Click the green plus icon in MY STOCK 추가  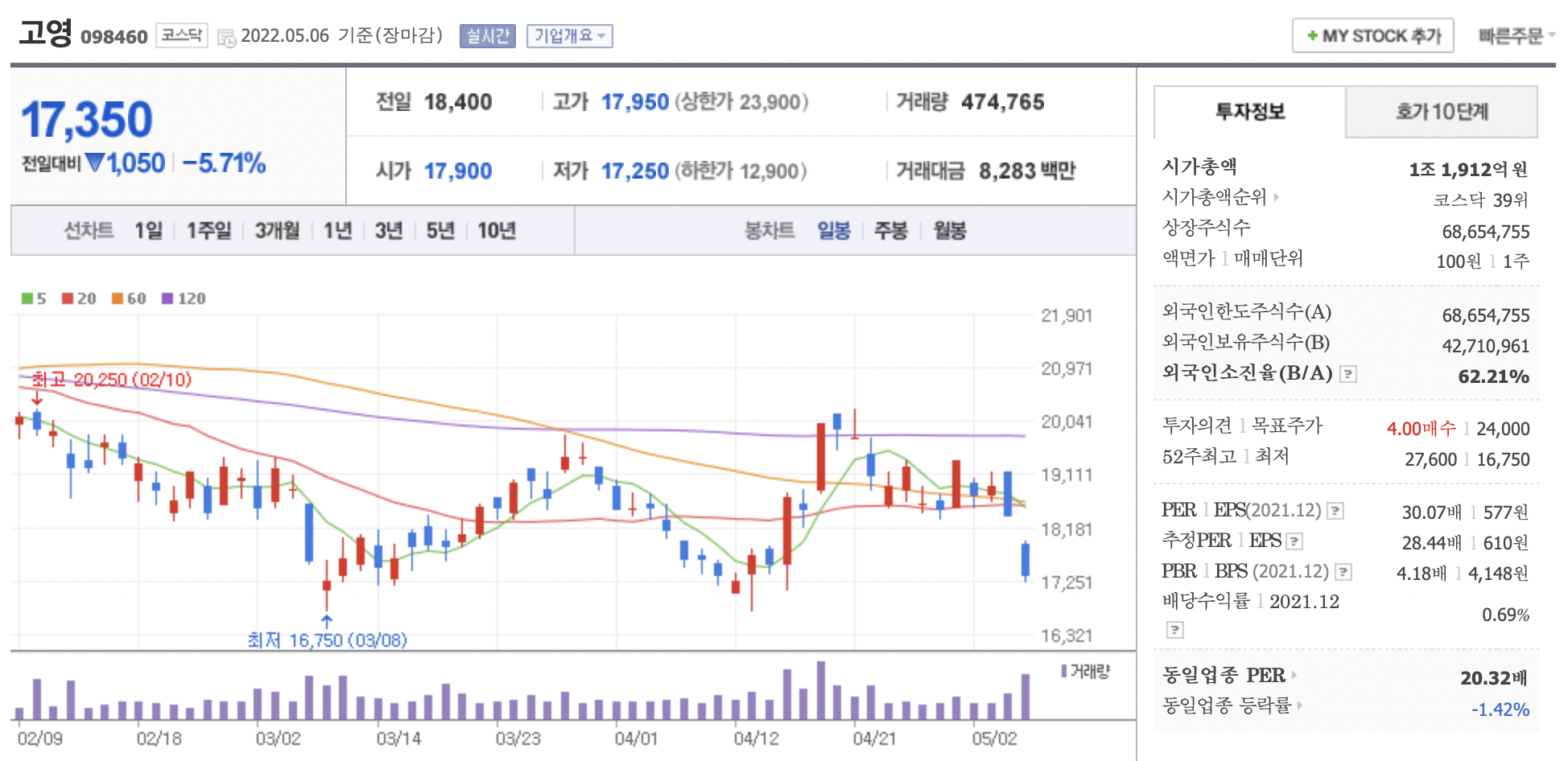[x=1312, y=36]
